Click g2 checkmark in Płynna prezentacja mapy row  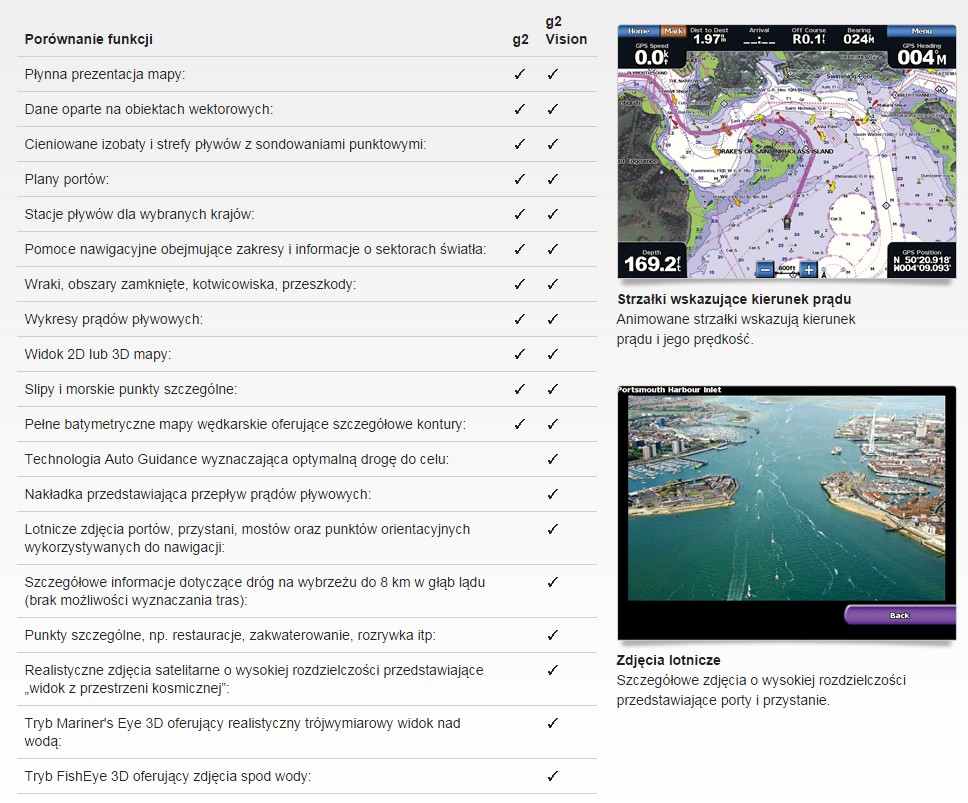click(x=519, y=74)
